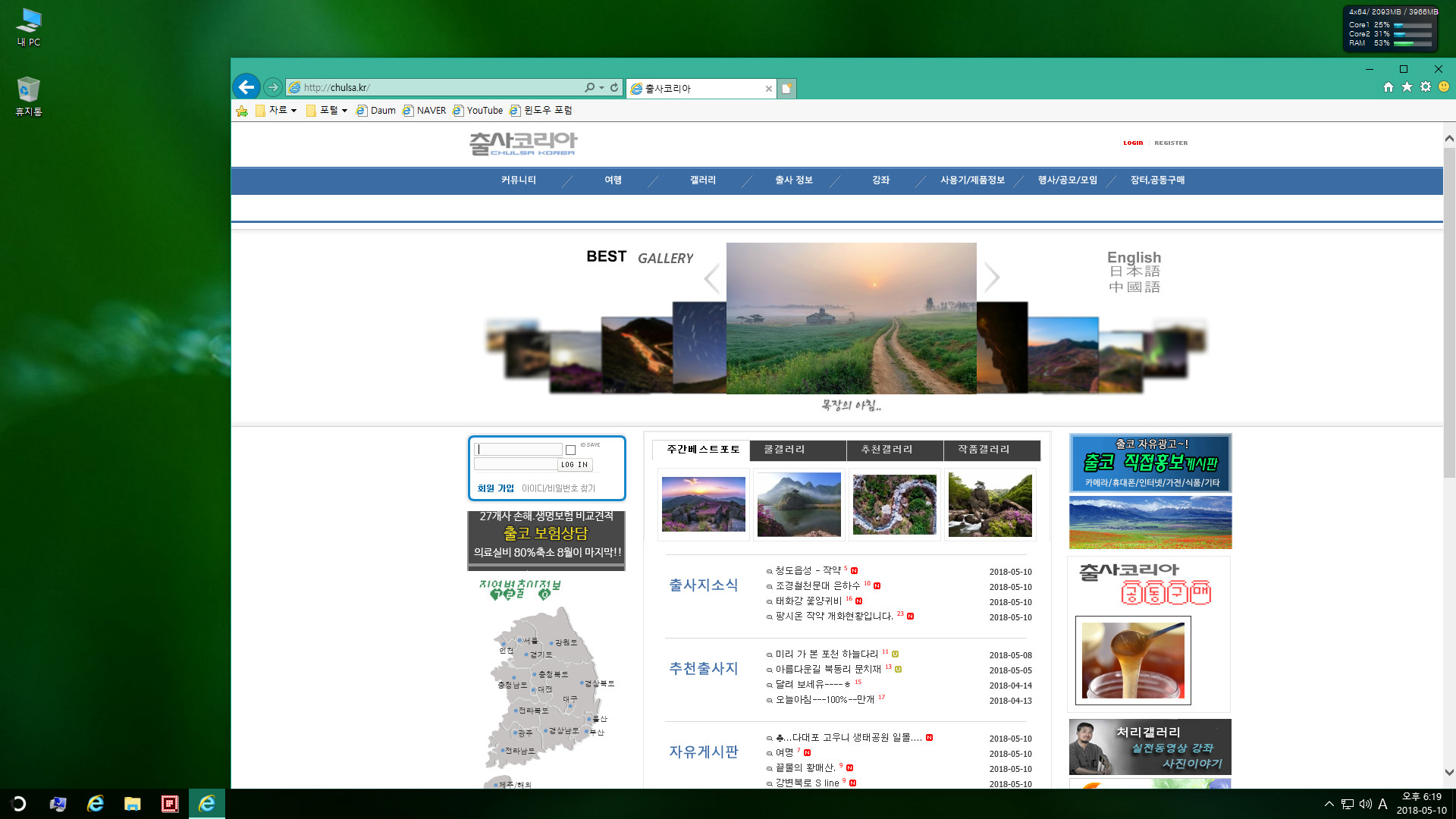The image size is (1456, 819).
Task: Open the Daum favorites link
Action: 376,111
